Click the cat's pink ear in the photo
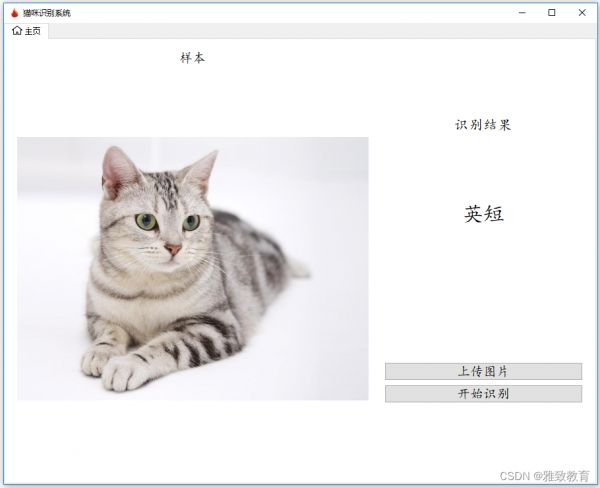This screenshot has width=600, height=488. click(x=118, y=172)
